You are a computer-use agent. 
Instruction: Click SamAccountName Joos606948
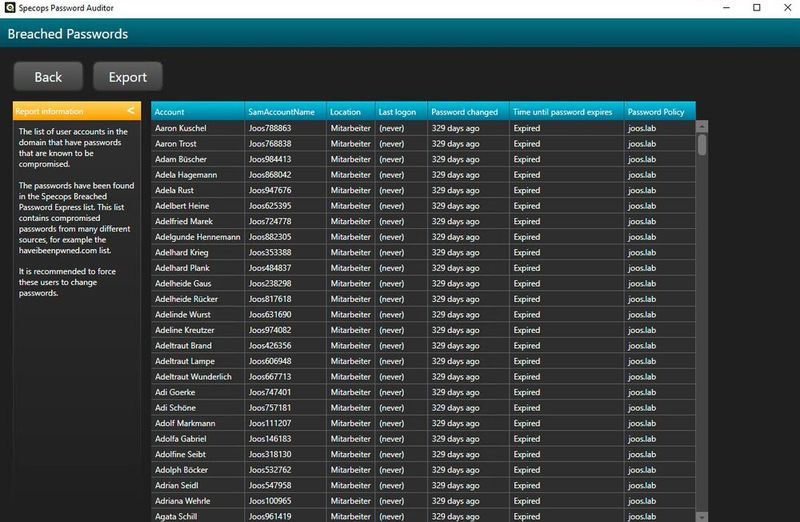tap(270, 361)
